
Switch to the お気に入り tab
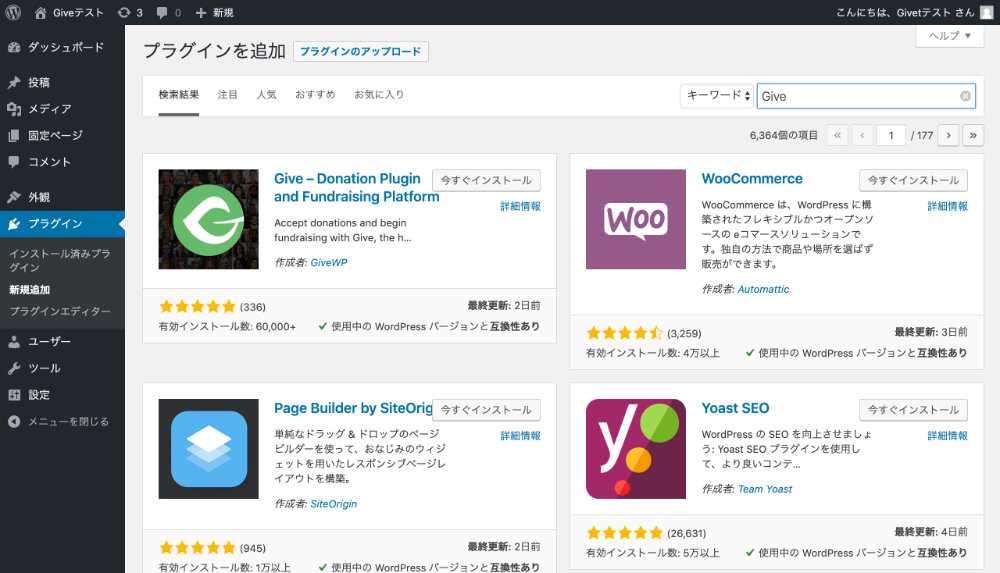(x=379, y=94)
